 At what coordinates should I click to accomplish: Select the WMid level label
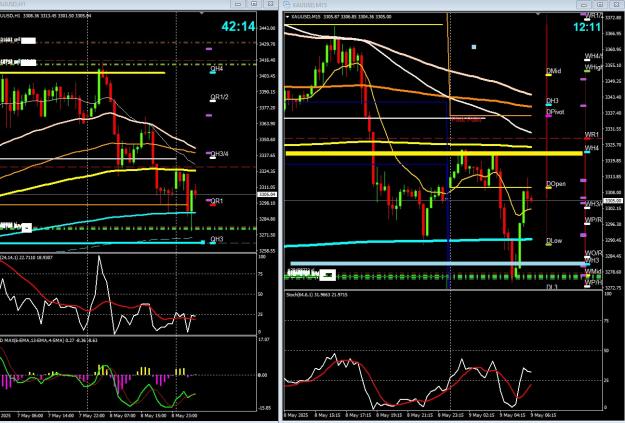(x=593, y=272)
